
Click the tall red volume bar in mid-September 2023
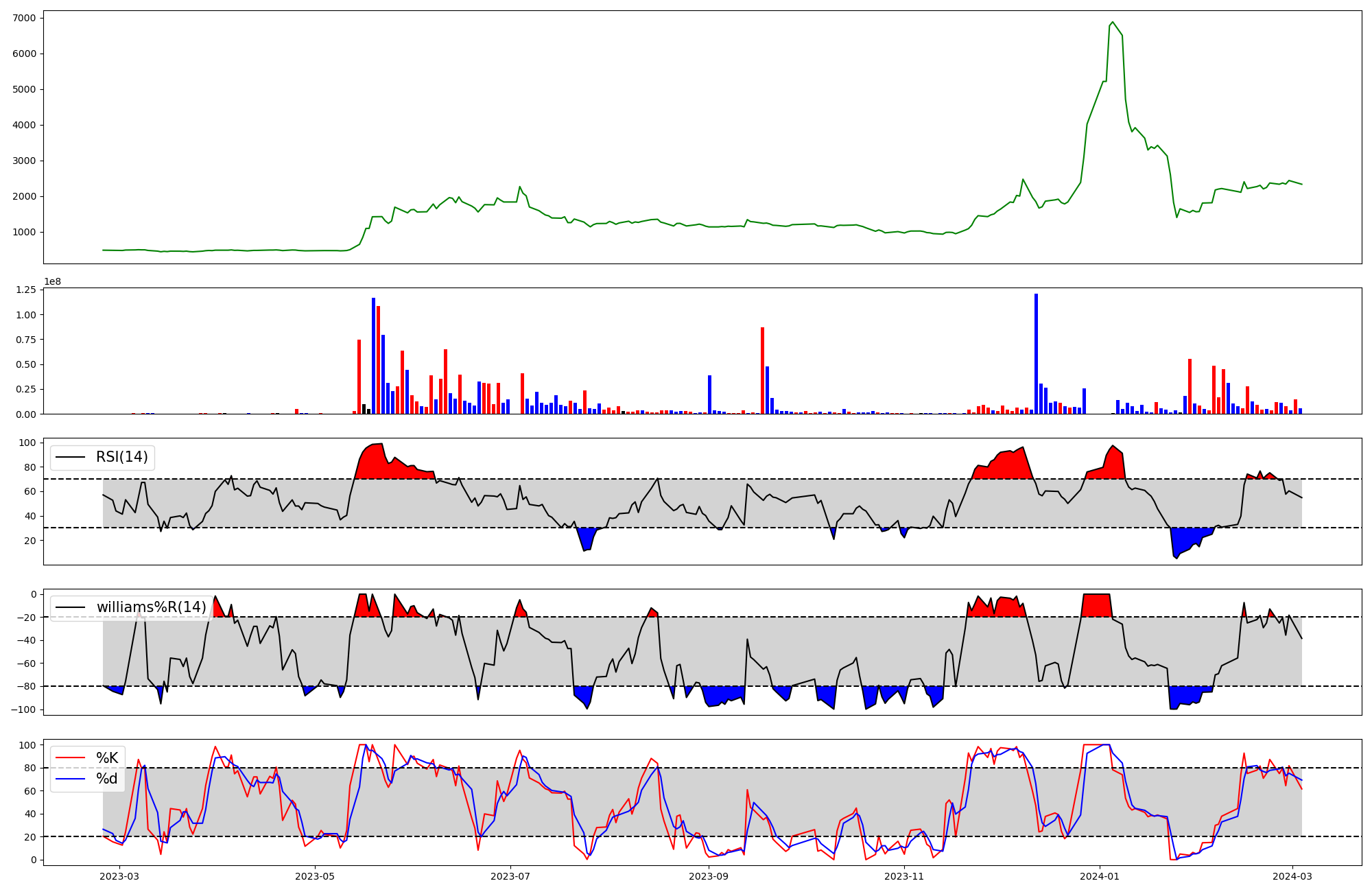762,371
